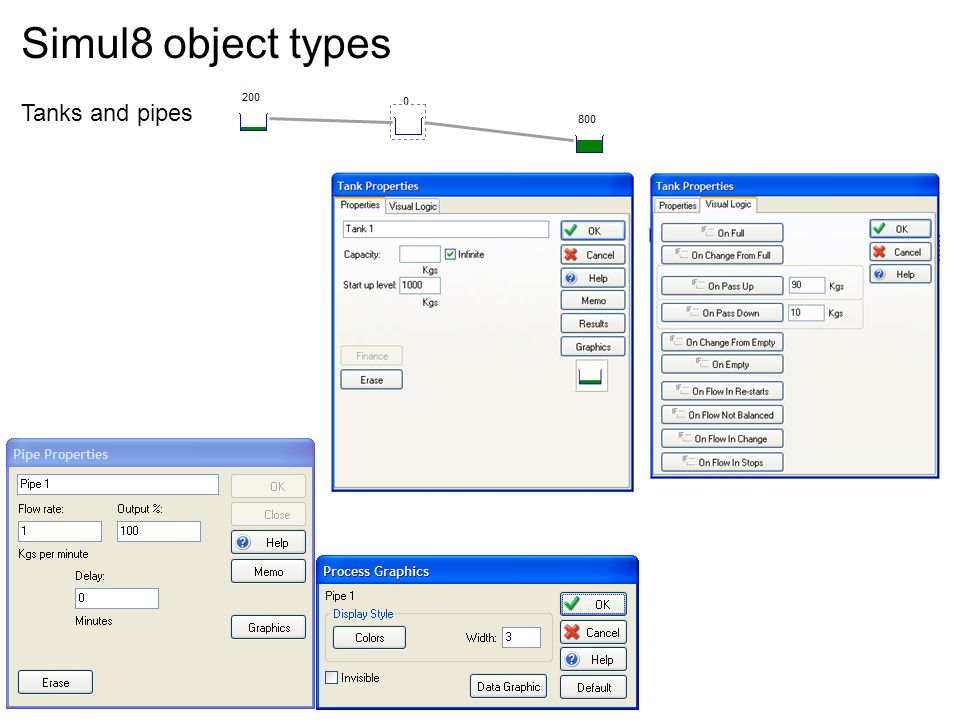Click the Erase button in Tank Properties
Viewport: 960px width, 720px height.
pos(372,380)
